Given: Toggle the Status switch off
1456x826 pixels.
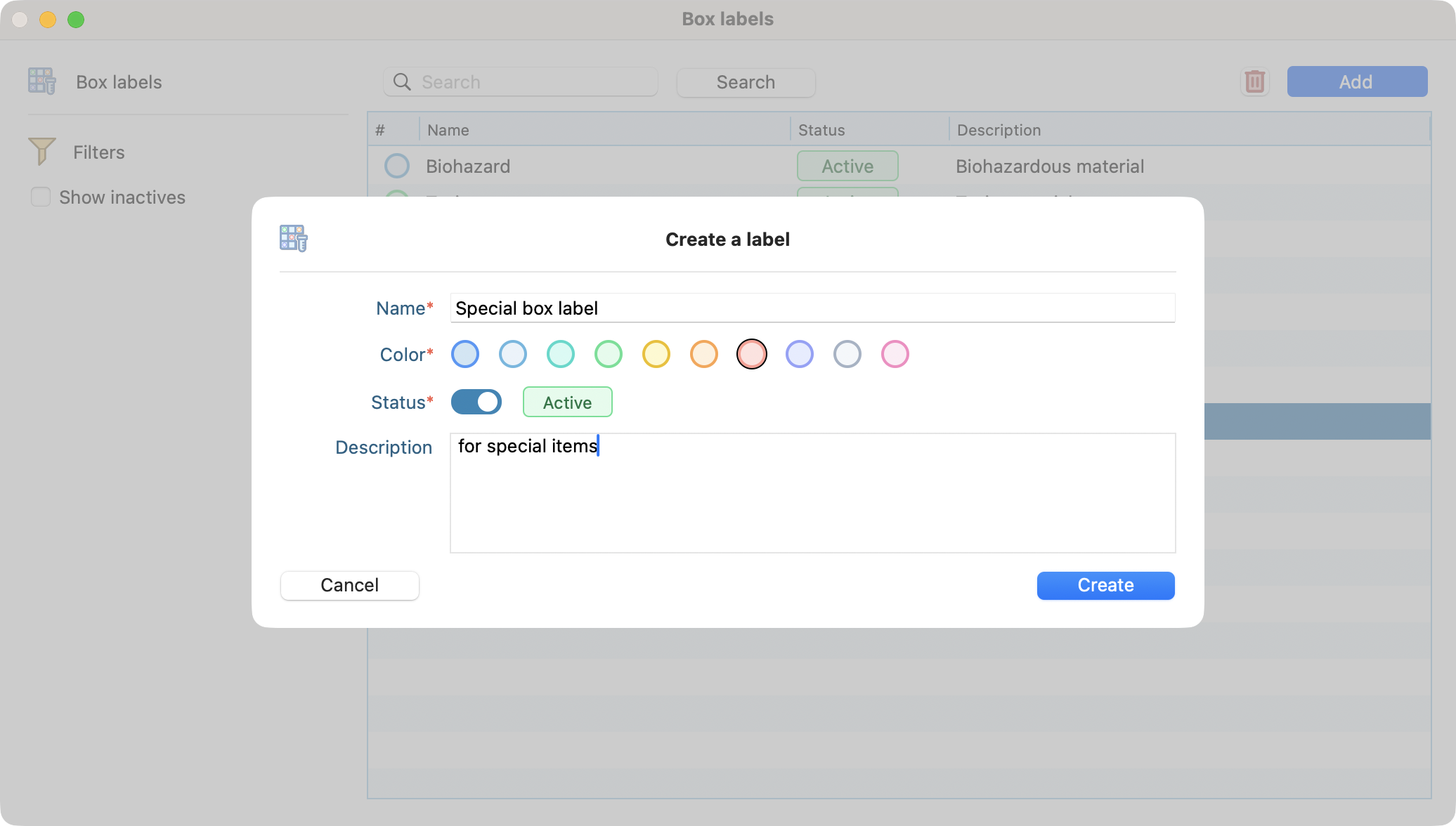Looking at the screenshot, I should coord(476,402).
